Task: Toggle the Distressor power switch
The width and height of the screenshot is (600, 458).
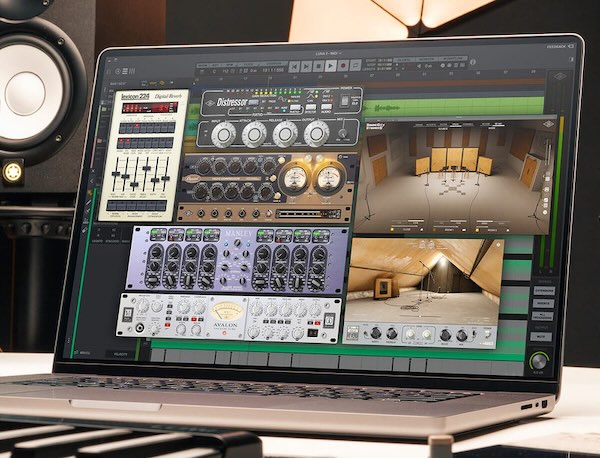Action: point(345,101)
